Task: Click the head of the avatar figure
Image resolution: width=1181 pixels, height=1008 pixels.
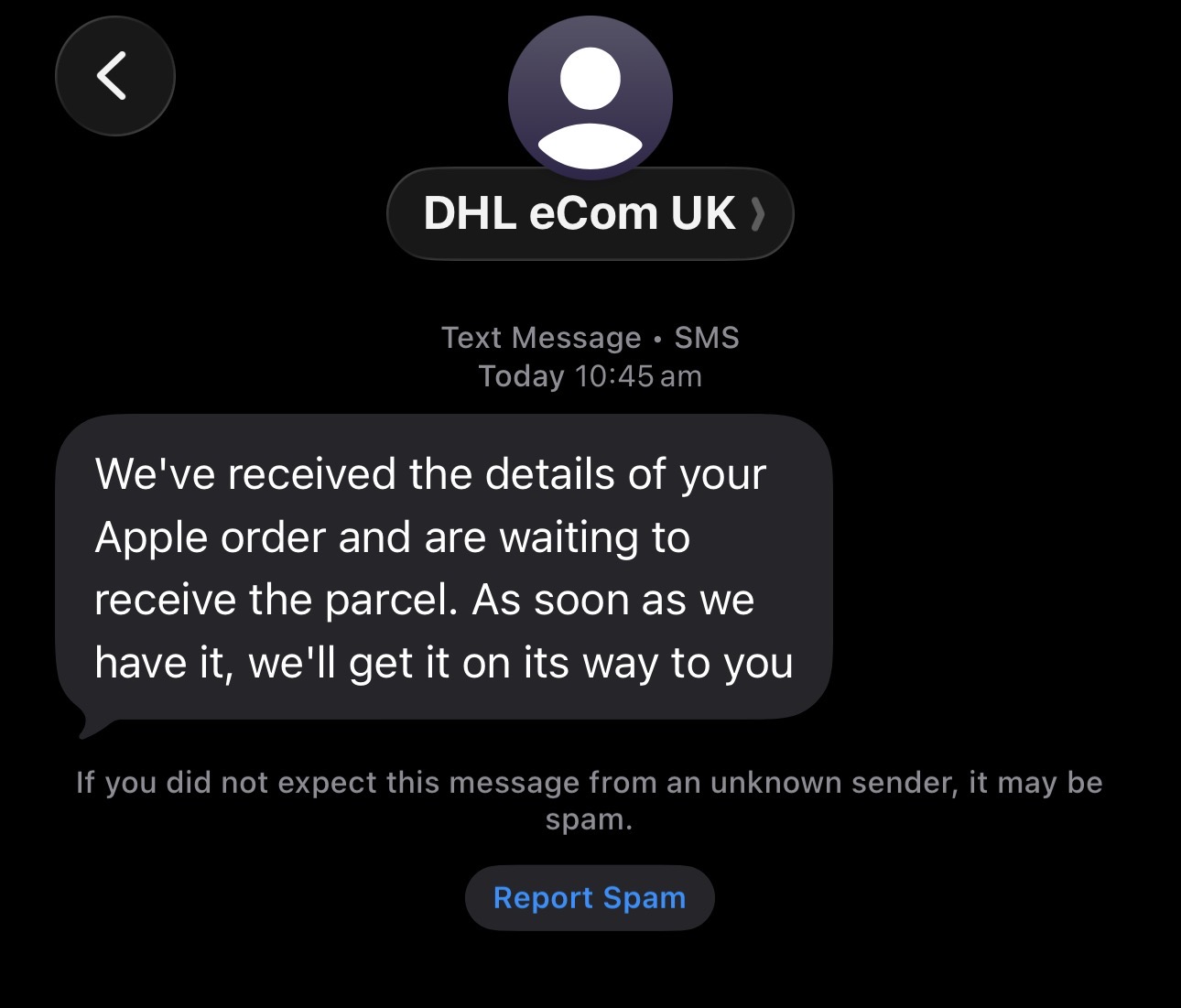Action: pos(590,79)
